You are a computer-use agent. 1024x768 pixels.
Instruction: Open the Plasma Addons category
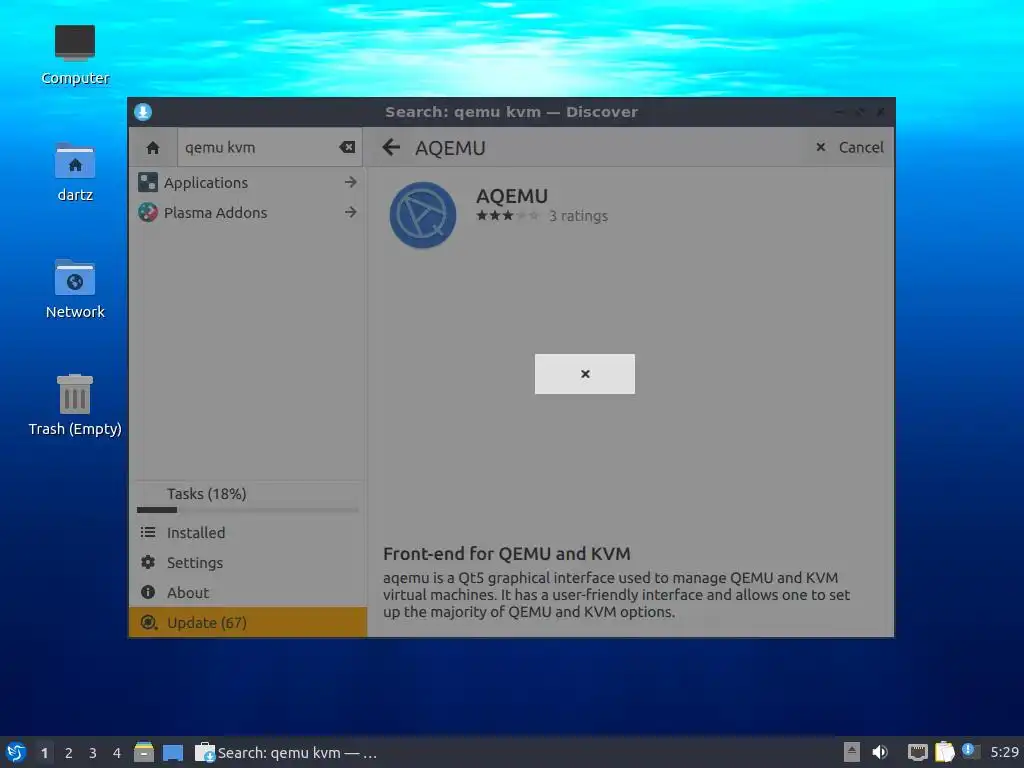coord(248,213)
